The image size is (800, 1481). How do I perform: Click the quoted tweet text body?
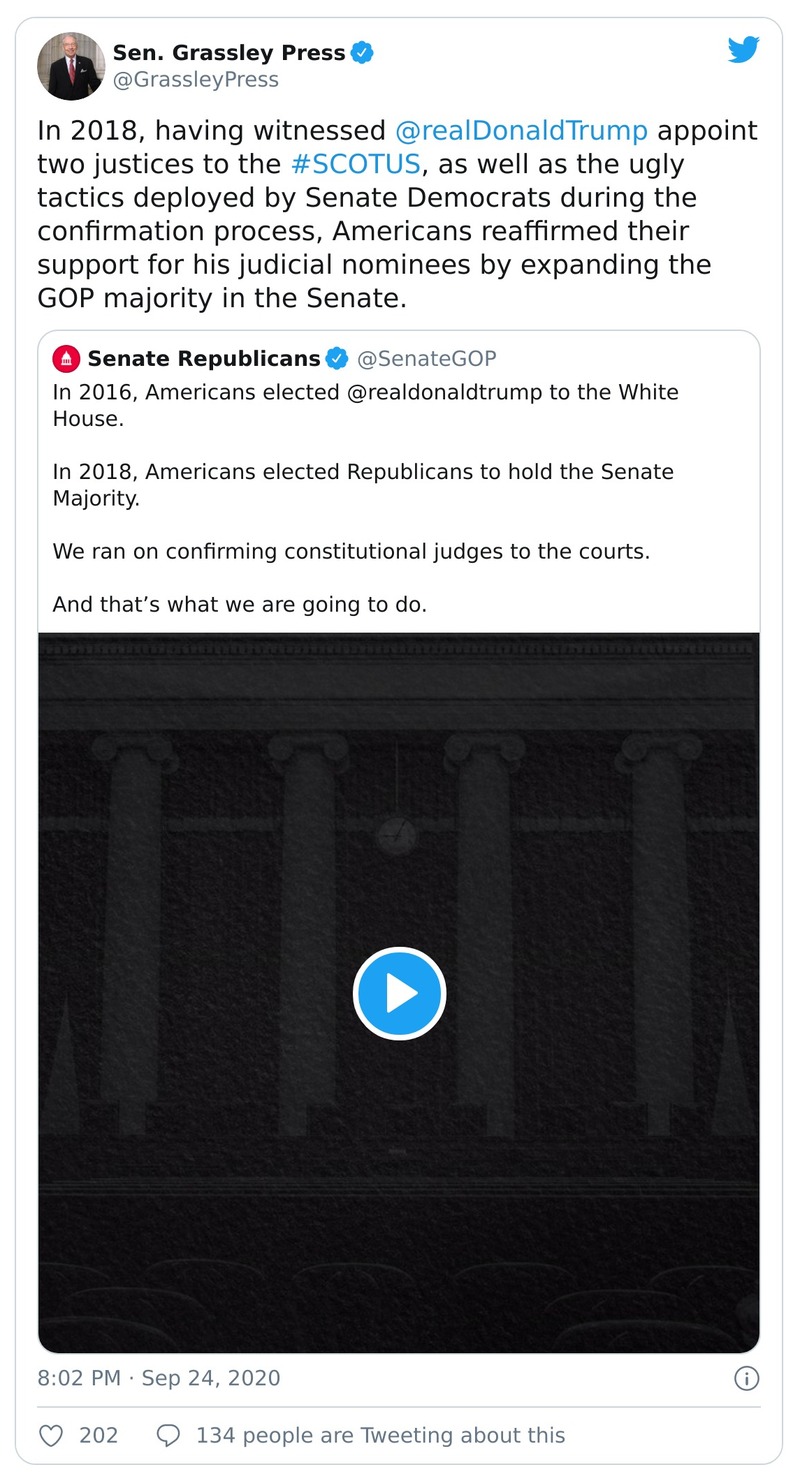pyautogui.click(x=365, y=498)
